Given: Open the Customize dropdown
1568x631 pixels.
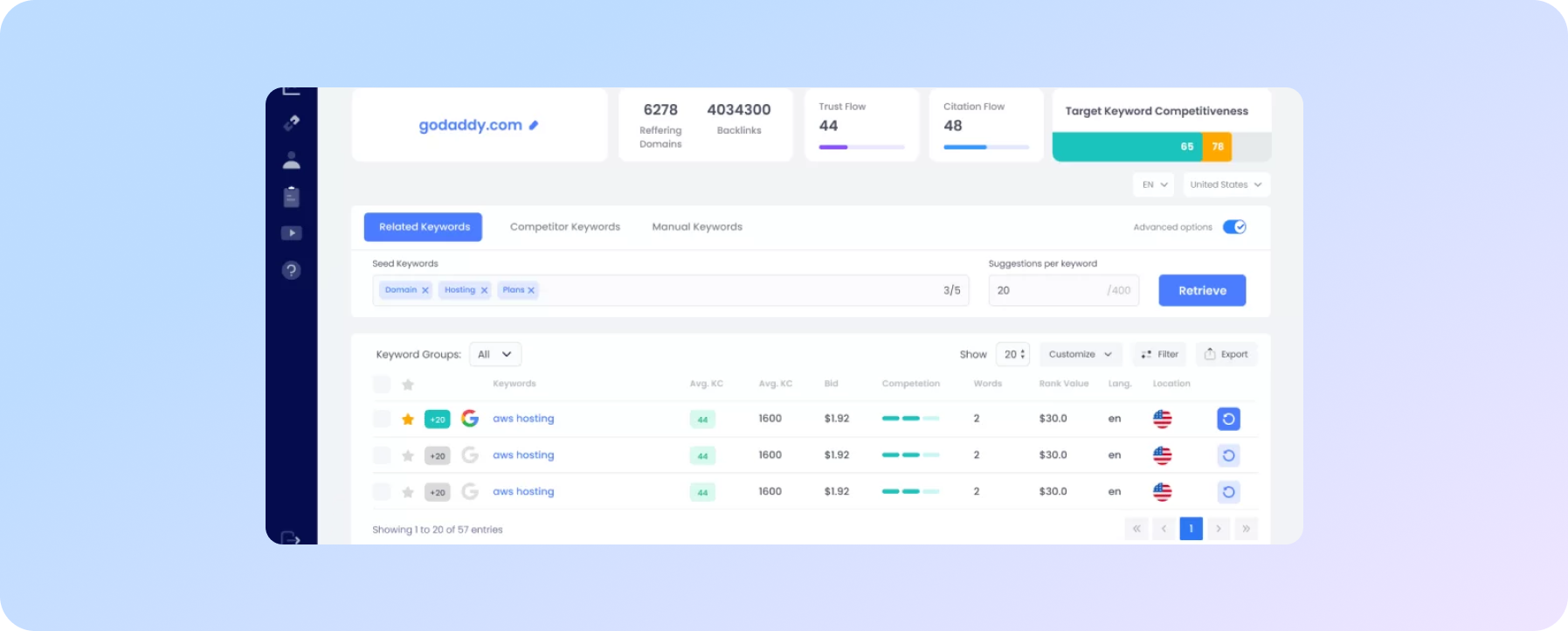Looking at the screenshot, I should (x=1080, y=354).
